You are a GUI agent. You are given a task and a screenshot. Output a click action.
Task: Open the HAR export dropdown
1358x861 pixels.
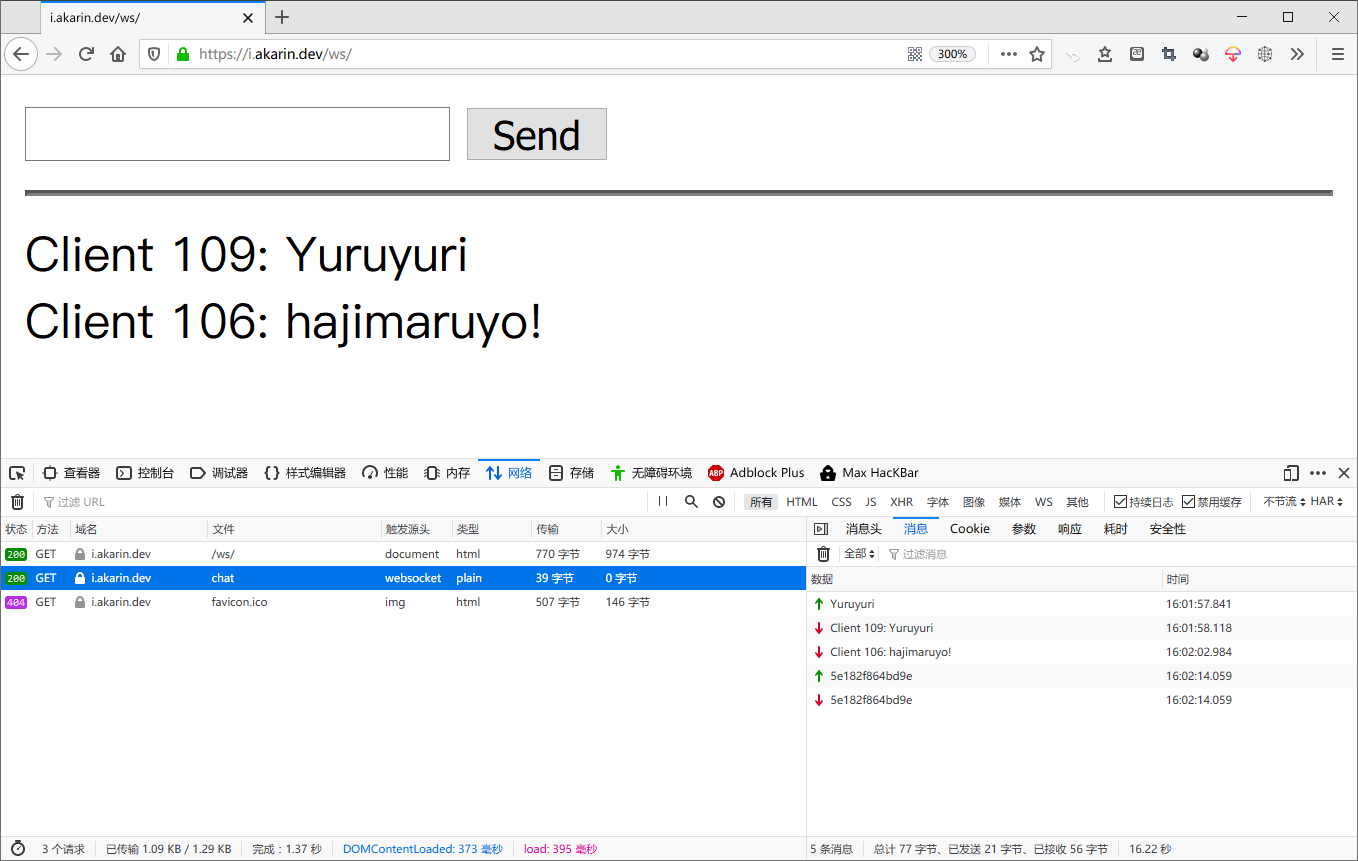[x=1324, y=501]
